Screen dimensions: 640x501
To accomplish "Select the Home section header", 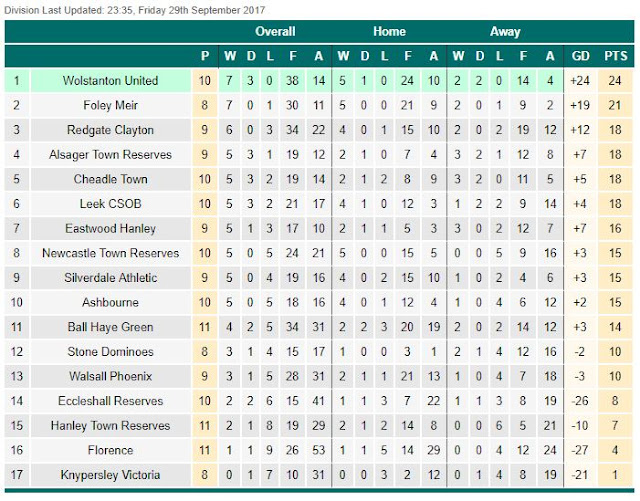I will tap(390, 32).
